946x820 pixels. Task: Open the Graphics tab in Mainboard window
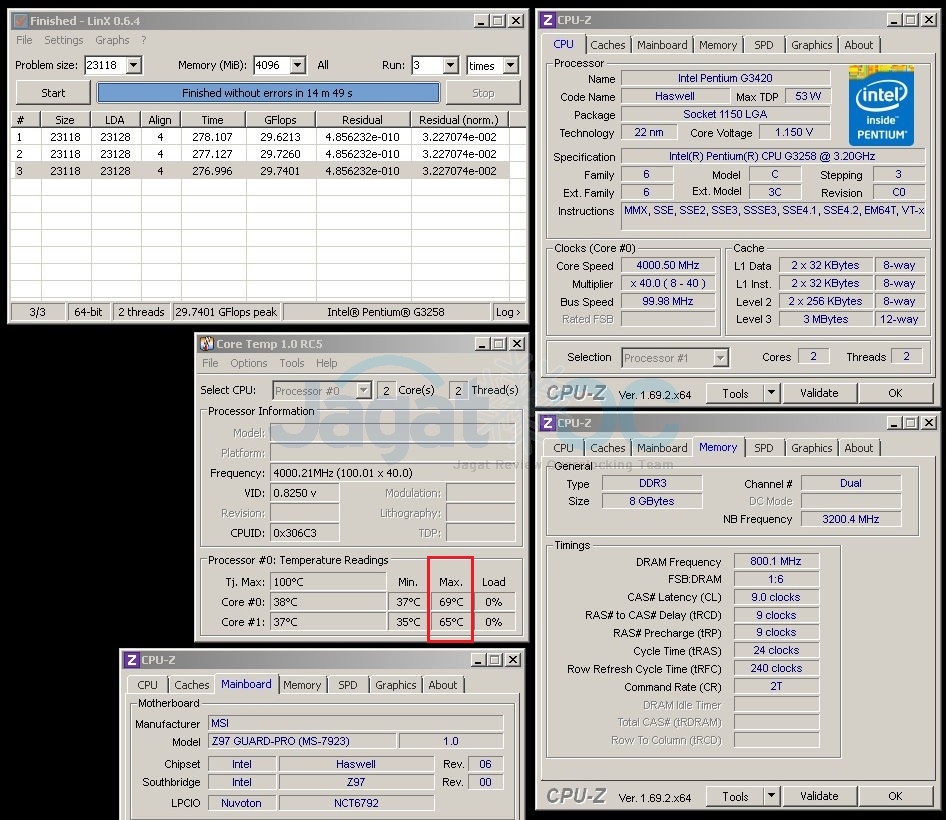[x=395, y=685]
